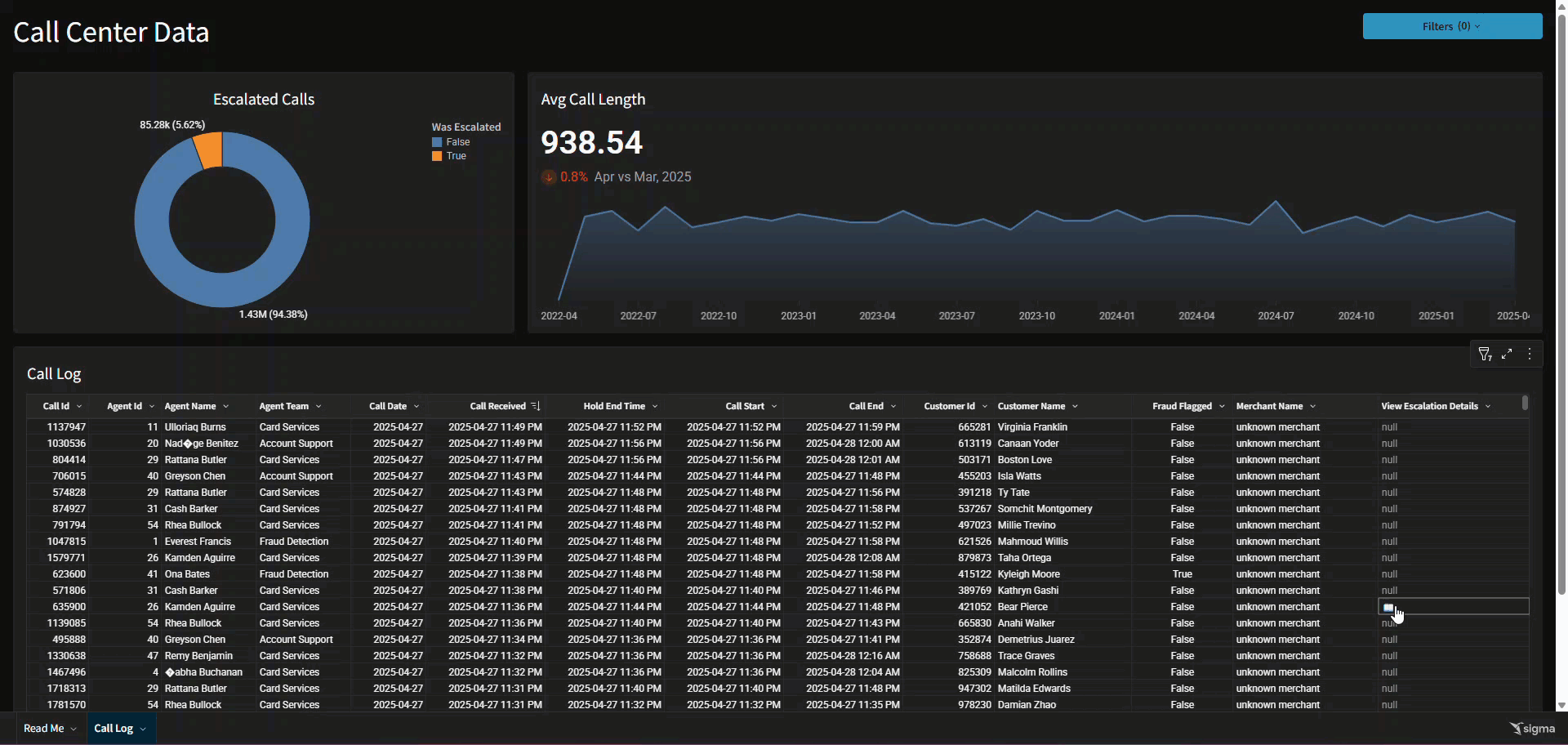Viewport: 1568px width, 745px height.
Task: Expand the Fraud Flagged column menu
Action: pos(1222,406)
